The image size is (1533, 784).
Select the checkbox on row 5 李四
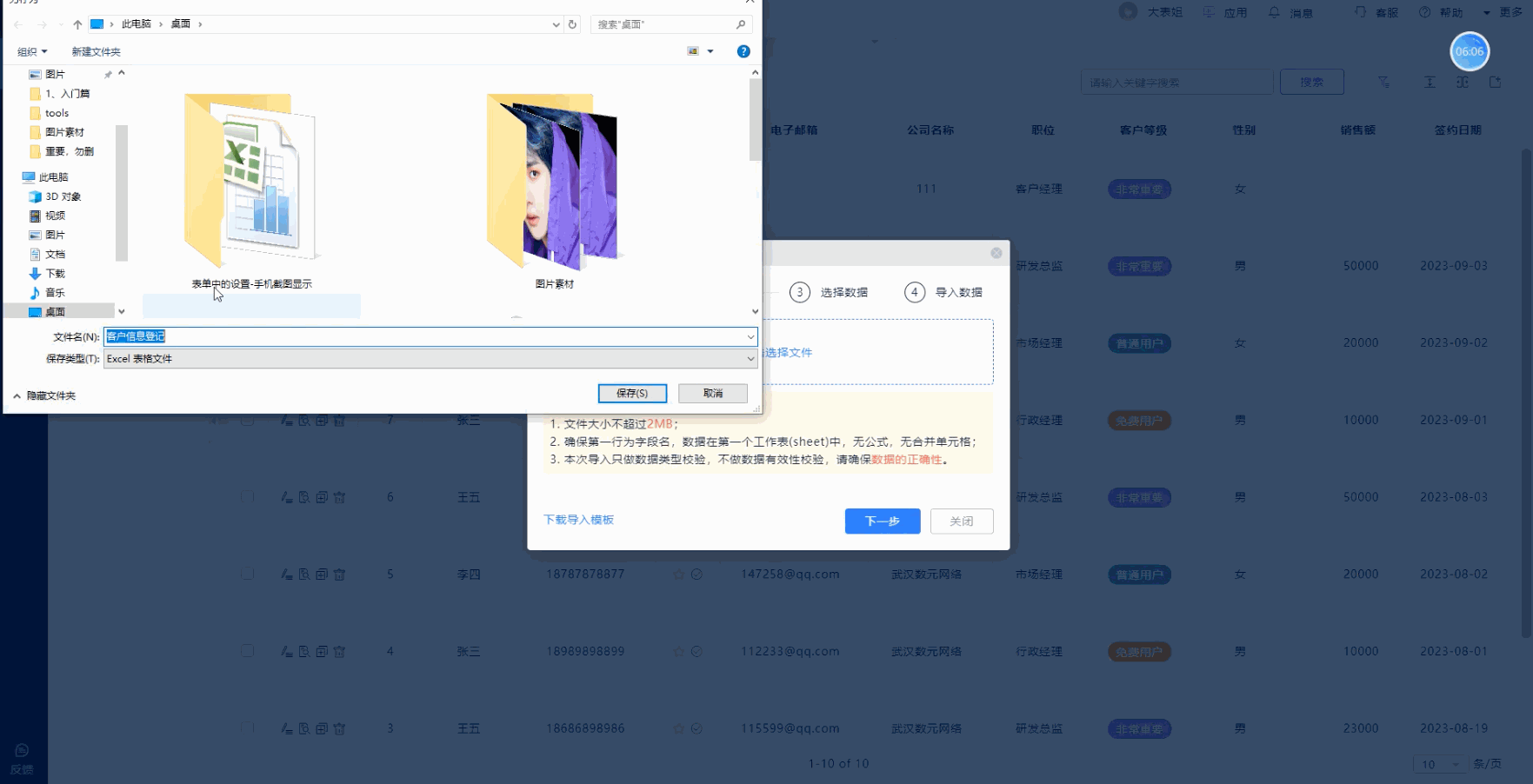pyautogui.click(x=248, y=574)
